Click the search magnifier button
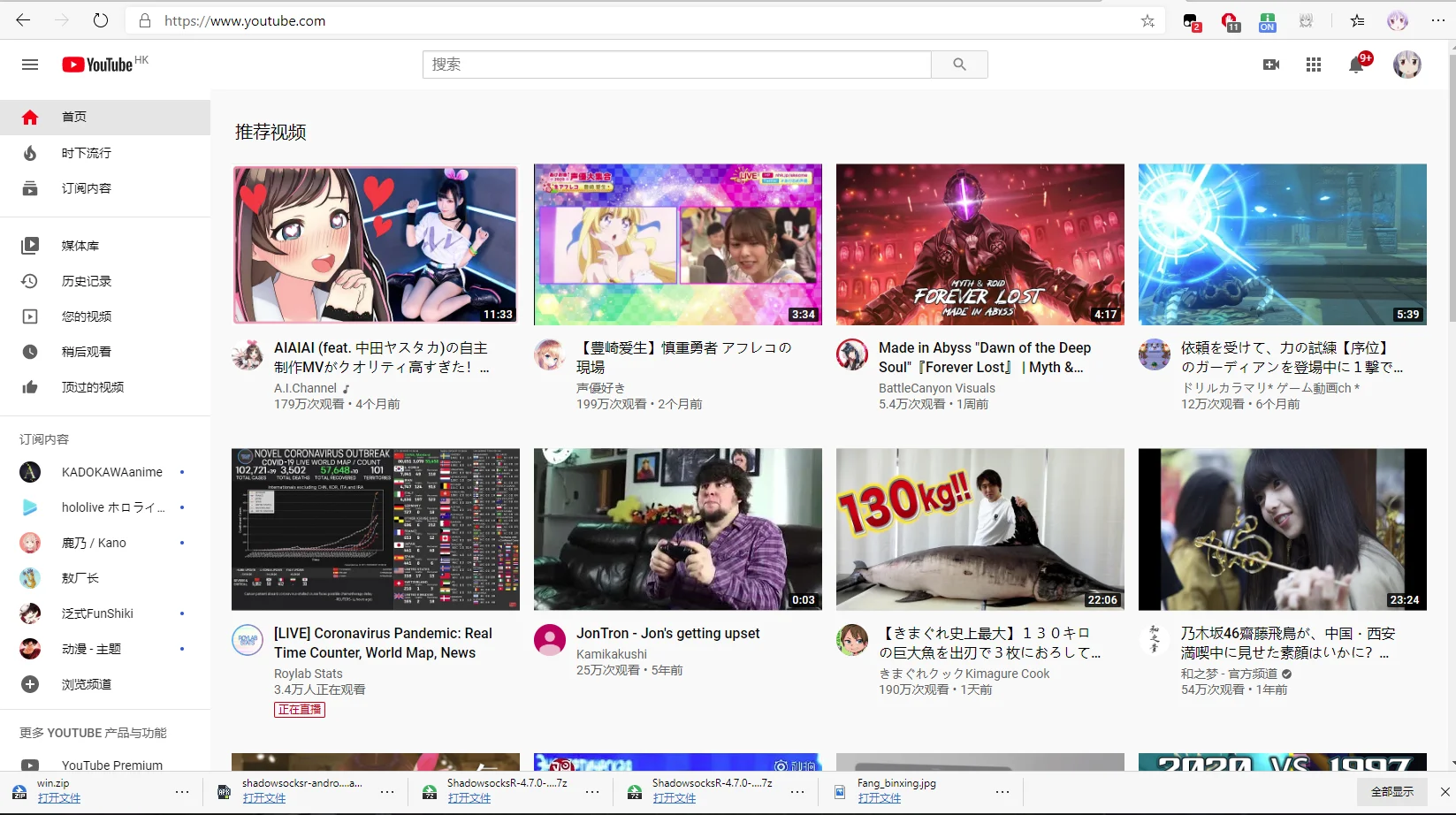Image resolution: width=1456 pixels, height=815 pixels. click(x=959, y=65)
